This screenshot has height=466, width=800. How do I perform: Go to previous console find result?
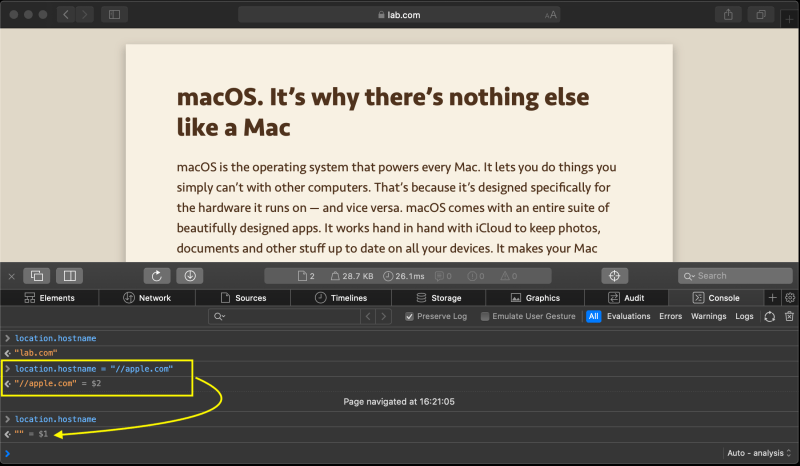(368, 316)
